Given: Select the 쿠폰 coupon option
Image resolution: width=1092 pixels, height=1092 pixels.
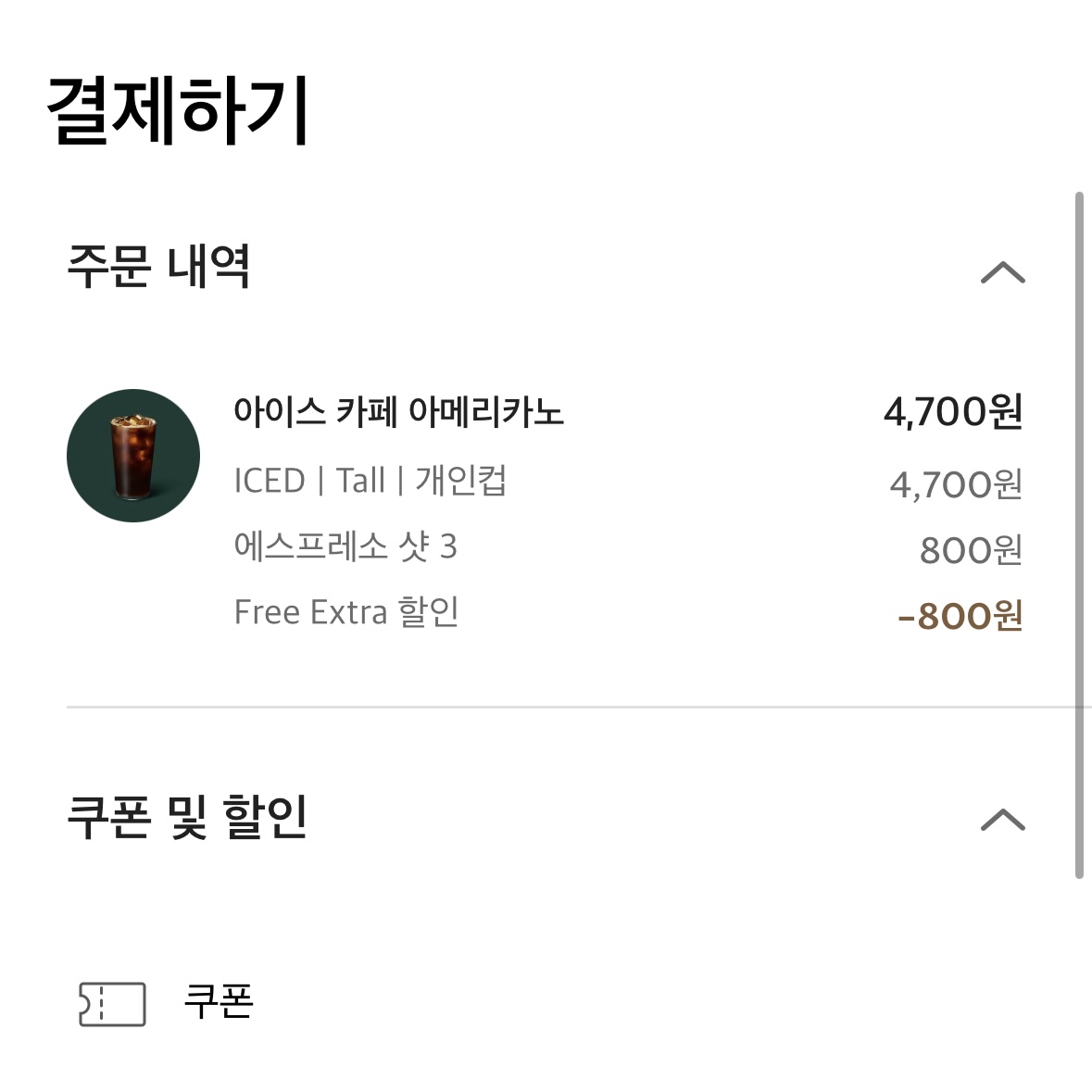Looking at the screenshot, I should coord(220,1000).
